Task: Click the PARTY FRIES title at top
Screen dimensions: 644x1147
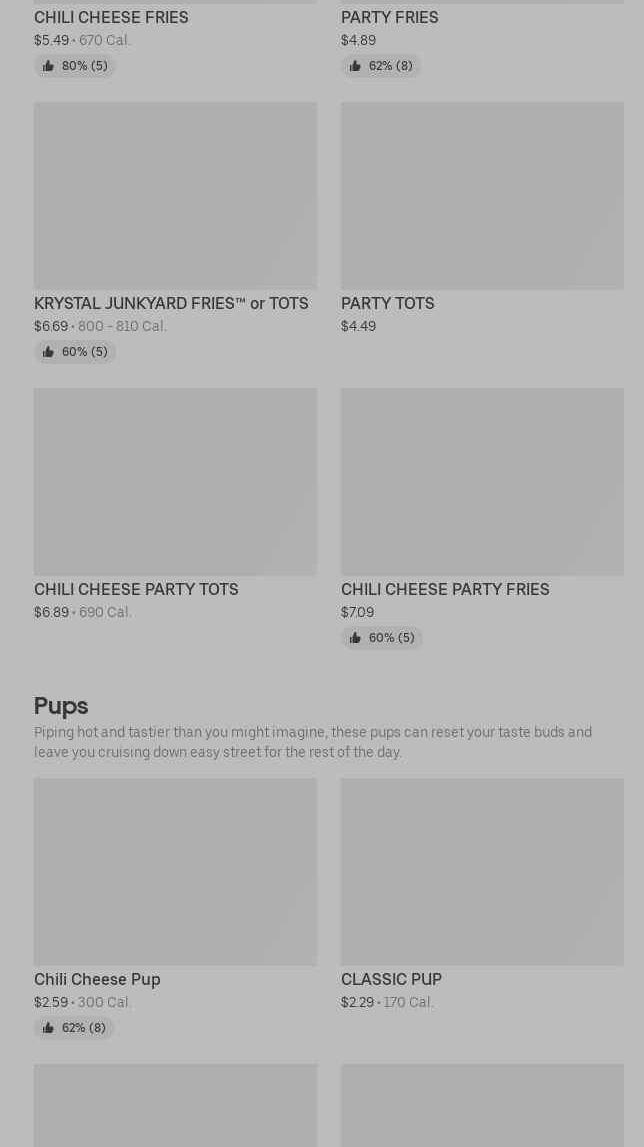Action: tap(389, 17)
